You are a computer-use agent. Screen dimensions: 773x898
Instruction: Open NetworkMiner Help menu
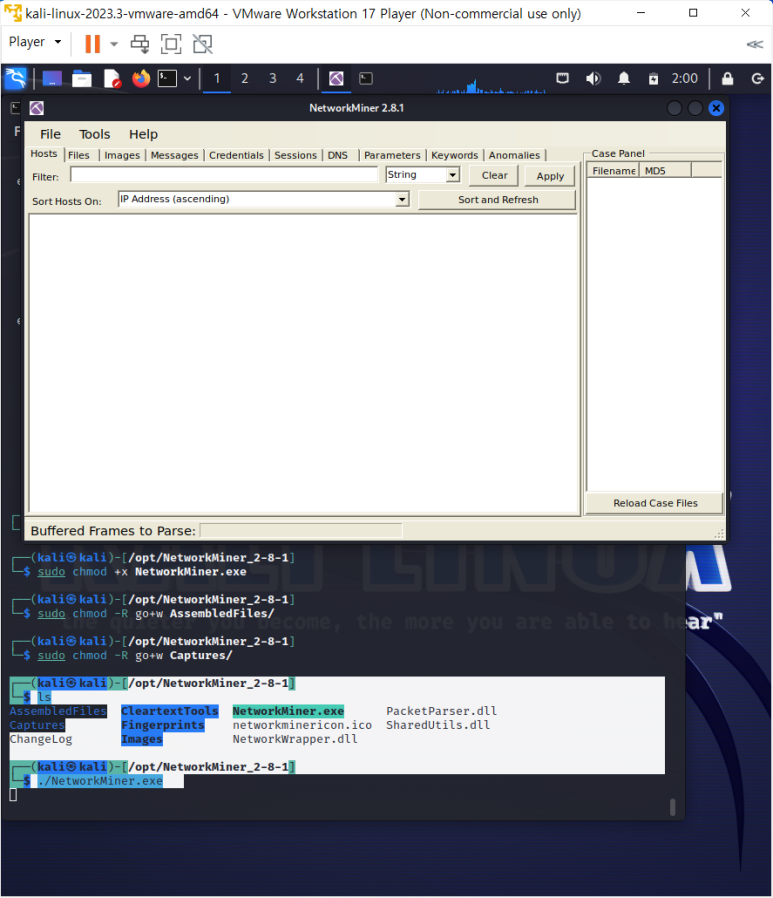tap(143, 134)
